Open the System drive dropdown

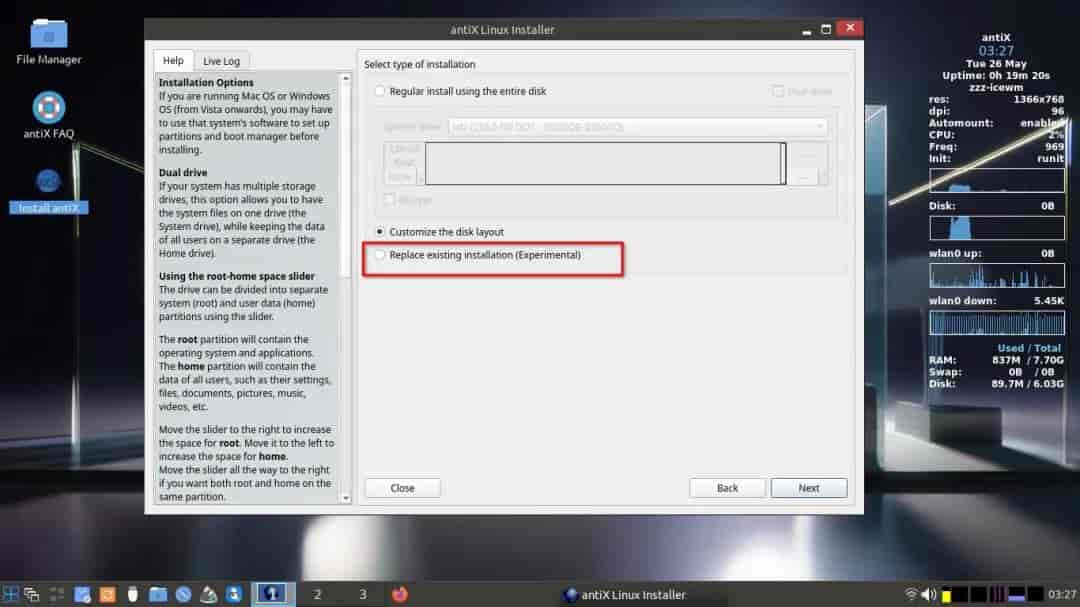[638, 127]
